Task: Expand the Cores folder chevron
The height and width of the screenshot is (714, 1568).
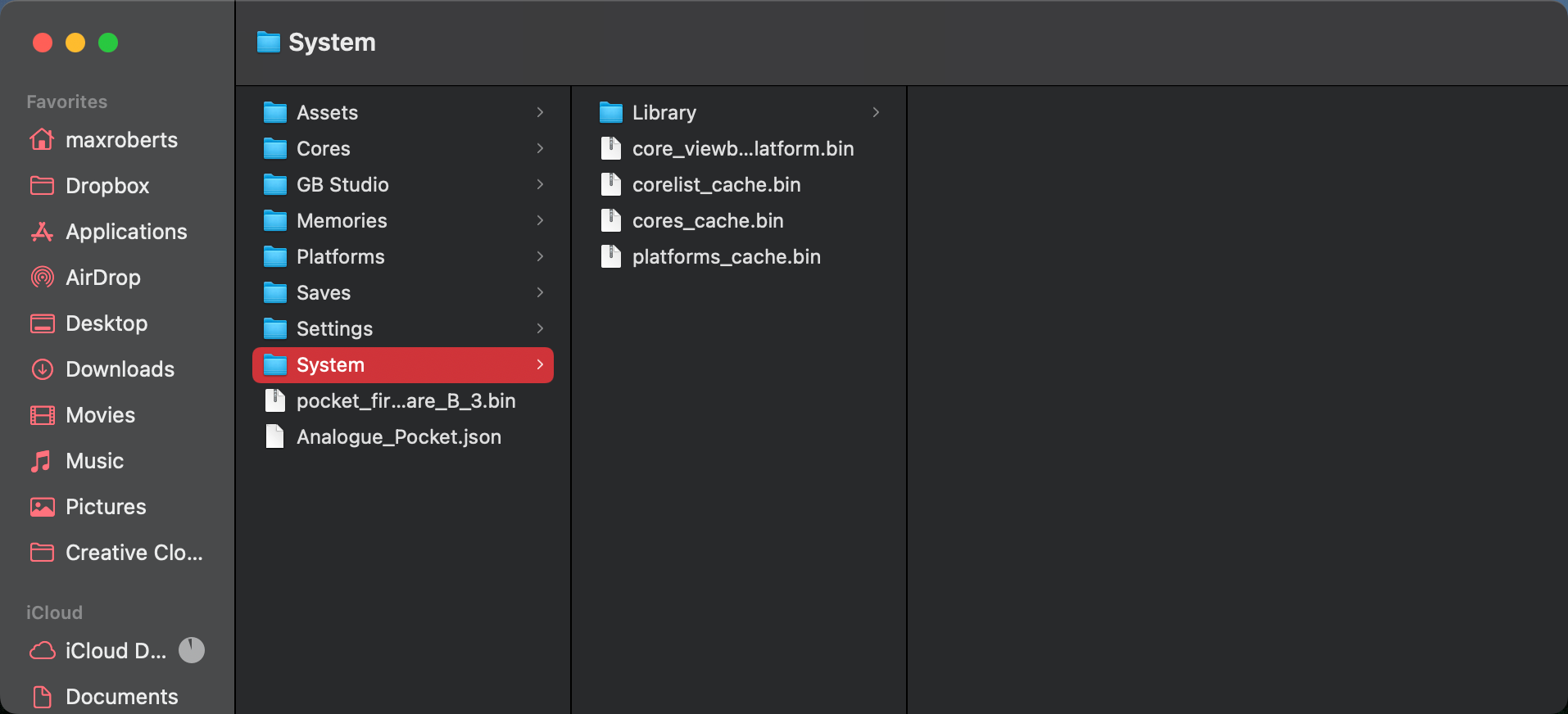Action: pyautogui.click(x=540, y=148)
